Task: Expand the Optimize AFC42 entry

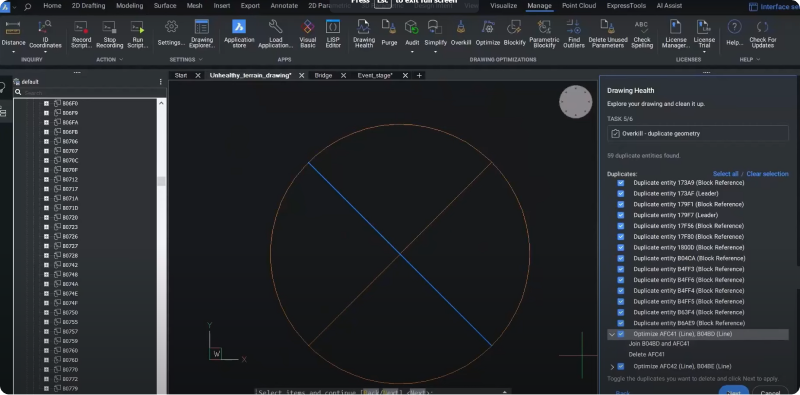Action: pyautogui.click(x=612, y=366)
